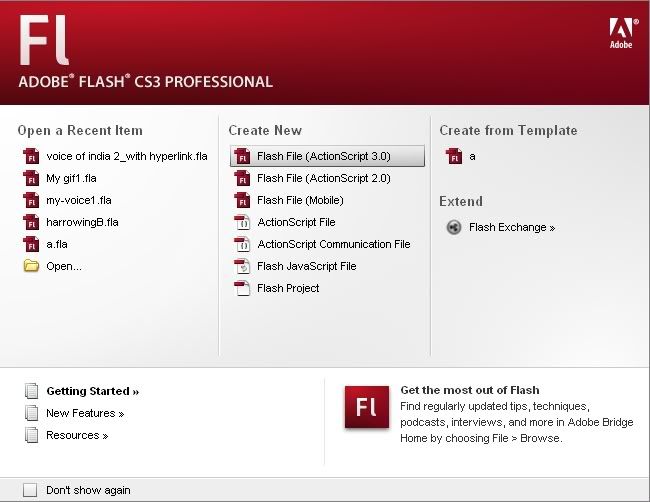
Task: Click the 'Get the most out of Flash' heading
Action: (470, 390)
